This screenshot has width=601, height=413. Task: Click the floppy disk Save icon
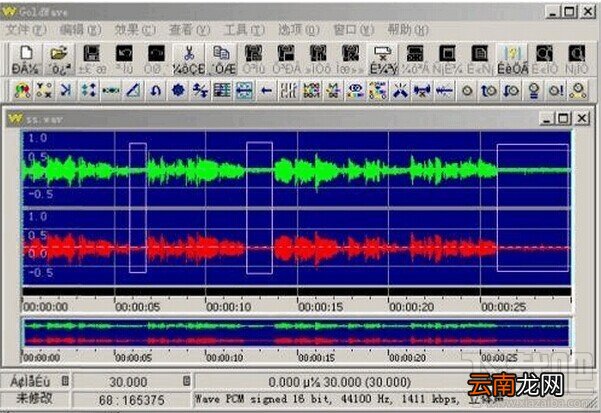[x=92, y=59]
